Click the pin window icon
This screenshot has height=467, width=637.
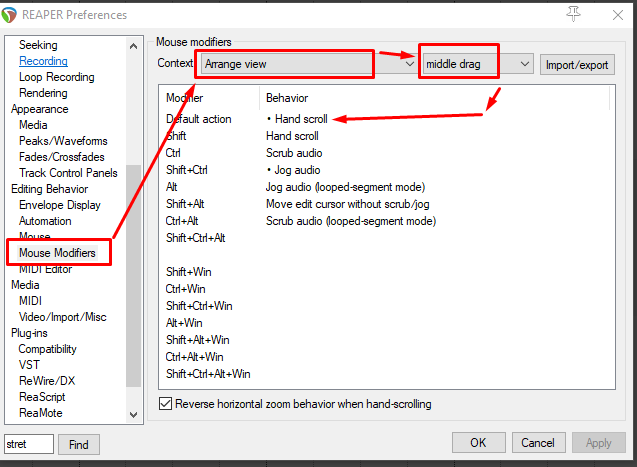573,14
